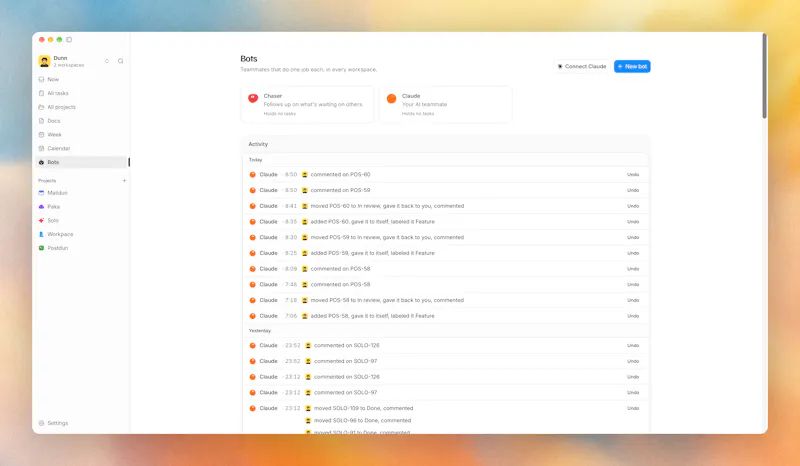Click the yellow user avatar in the 8:35 row
This screenshot has height=466, width=800.
(305, 222)
